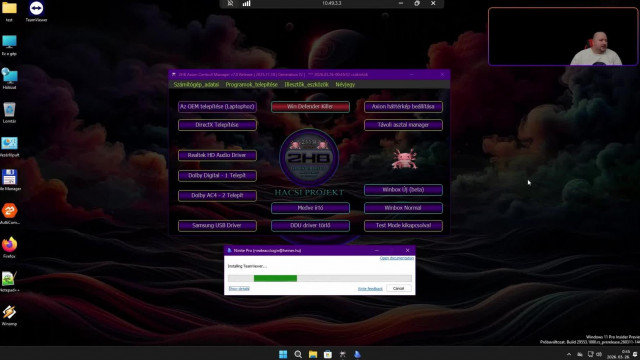Open the File Manager floppy disk icon
Image resolution: width=640 pixels, height=360 pixels.
click(x=9, y=180)
